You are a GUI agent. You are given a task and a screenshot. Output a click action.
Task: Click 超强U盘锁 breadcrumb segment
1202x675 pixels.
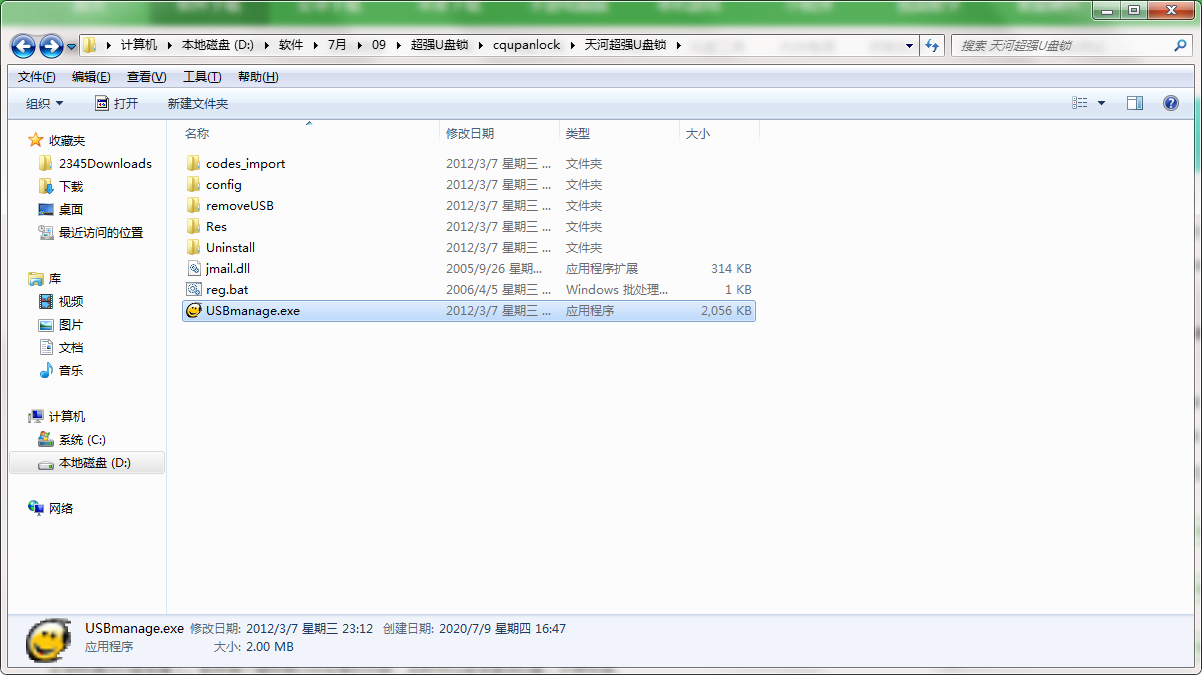pyautogui.click(x=439, y=45)
